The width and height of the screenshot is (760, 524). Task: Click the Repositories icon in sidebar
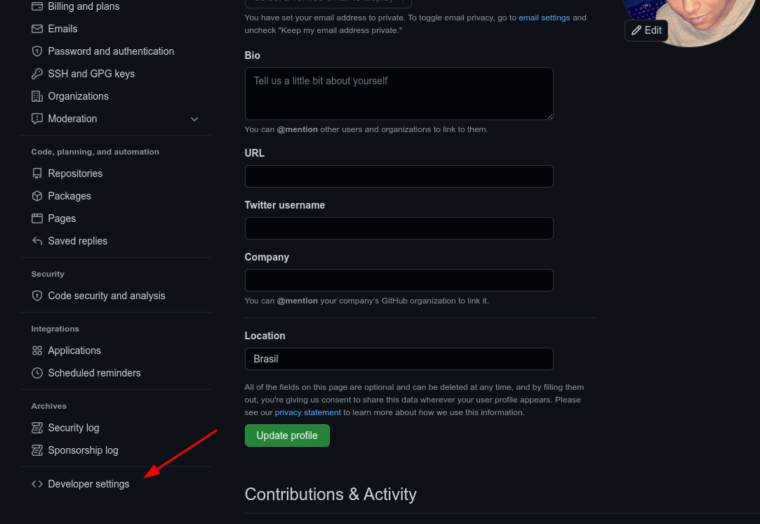[37, 174]
